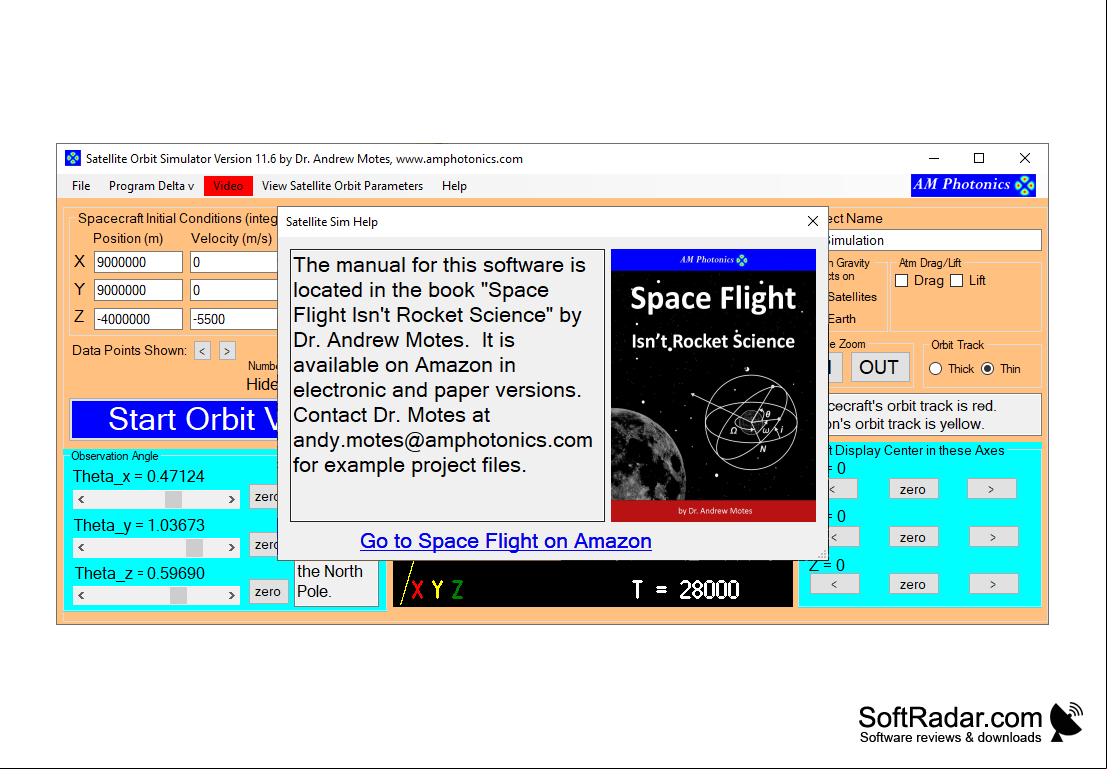Click right arrow of Theta_z slider

pyautogui.click(x=232, y=595)
